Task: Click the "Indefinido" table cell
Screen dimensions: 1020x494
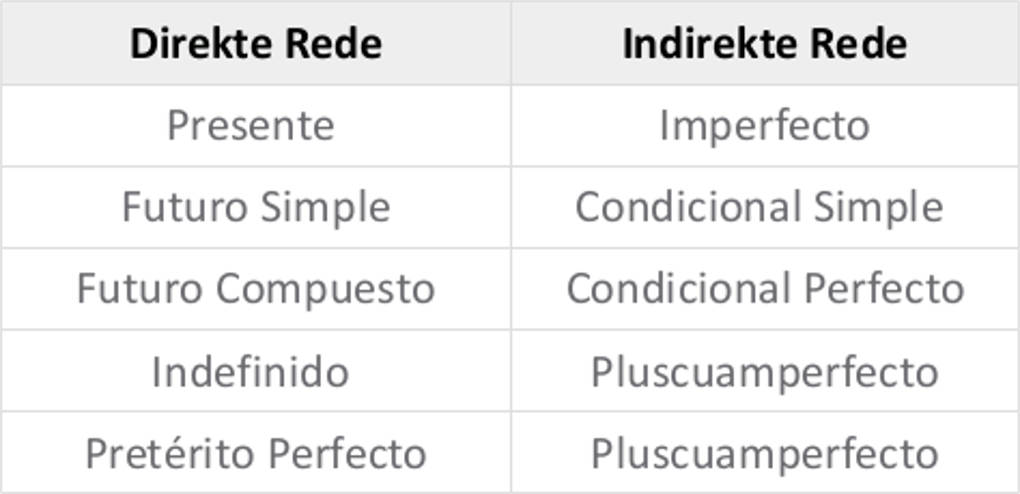Action: [x=251, y=372]
